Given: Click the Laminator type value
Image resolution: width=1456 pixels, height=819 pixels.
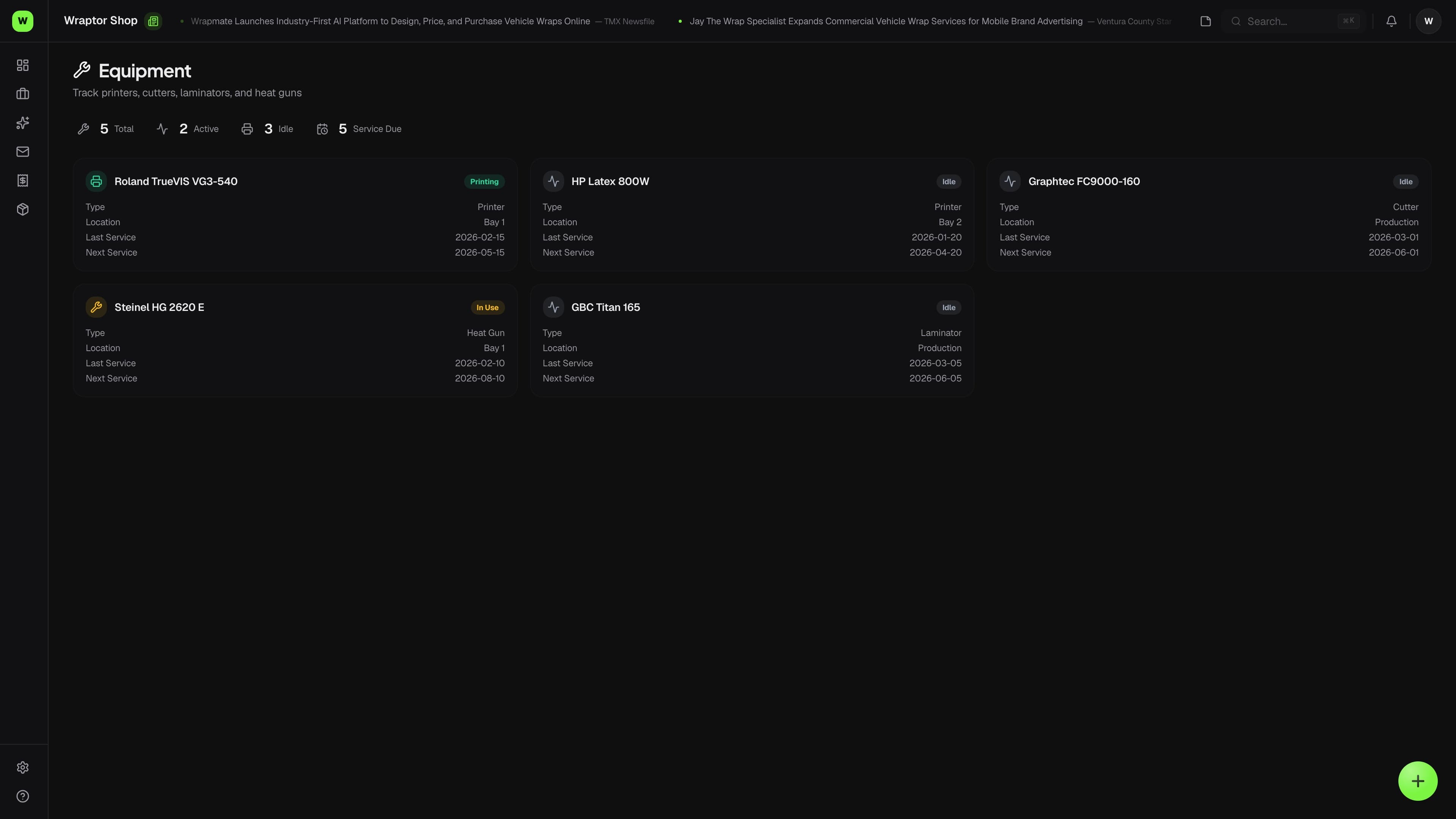Looking at the screenshot, I should 941,333.
